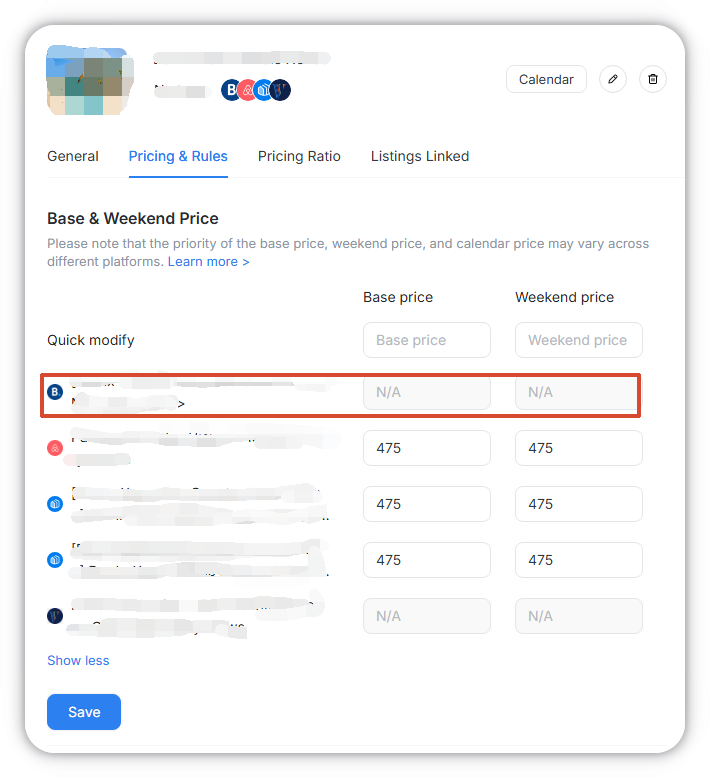Click the blue building icon in the third row
The image size is (710, 778).
point(56,504)
